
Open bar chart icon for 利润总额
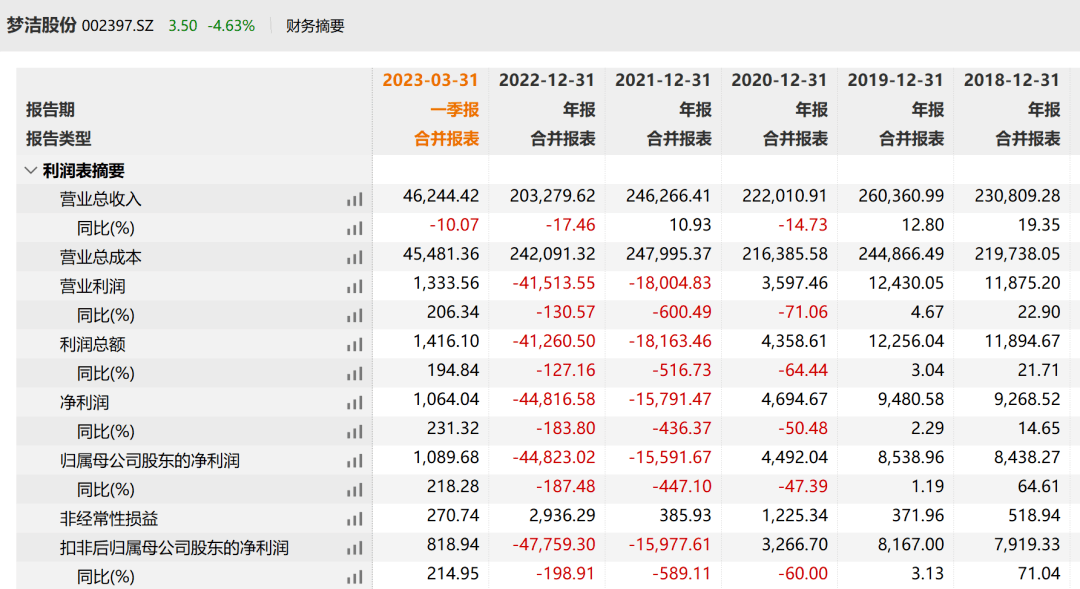point(355,345)
